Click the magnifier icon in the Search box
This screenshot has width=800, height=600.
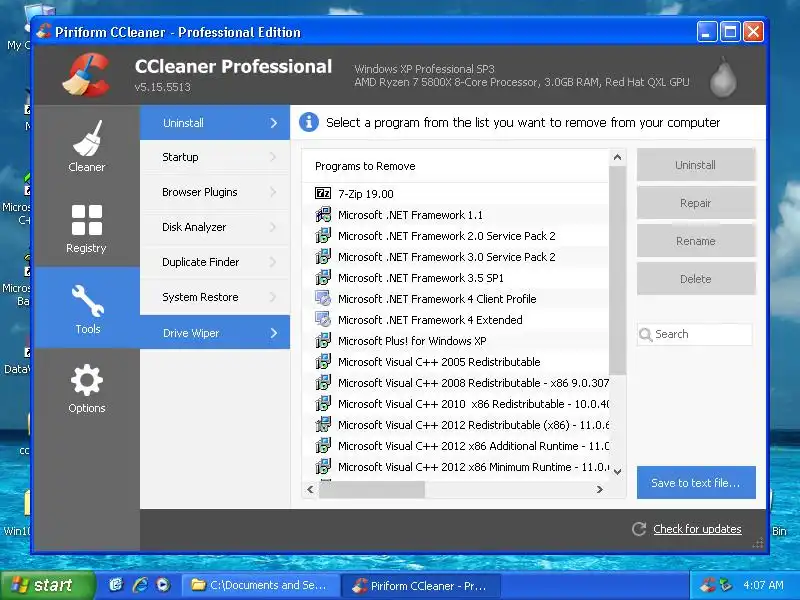pos(645,335)
